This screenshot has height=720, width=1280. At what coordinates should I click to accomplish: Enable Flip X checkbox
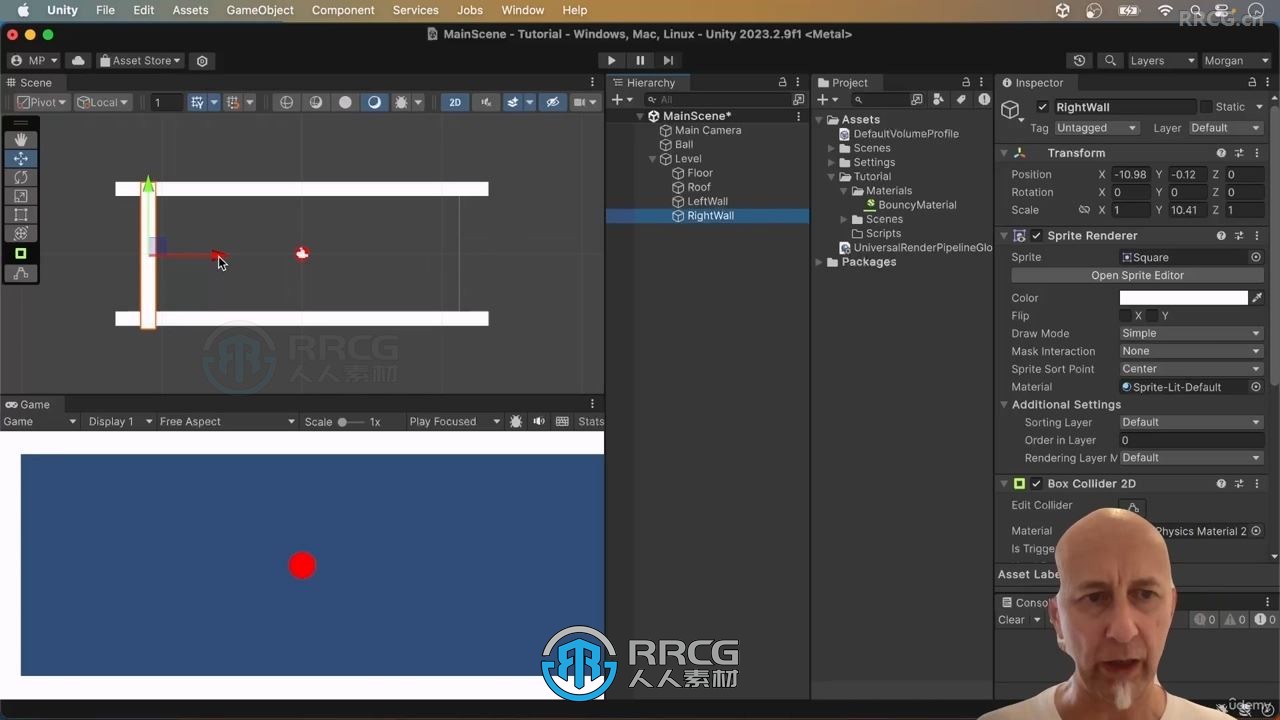coord(1126,316)
